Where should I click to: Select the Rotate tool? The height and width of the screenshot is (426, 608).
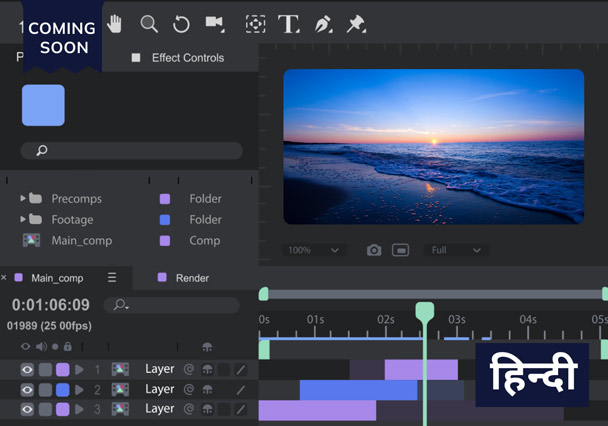click(x=181, y=24)
